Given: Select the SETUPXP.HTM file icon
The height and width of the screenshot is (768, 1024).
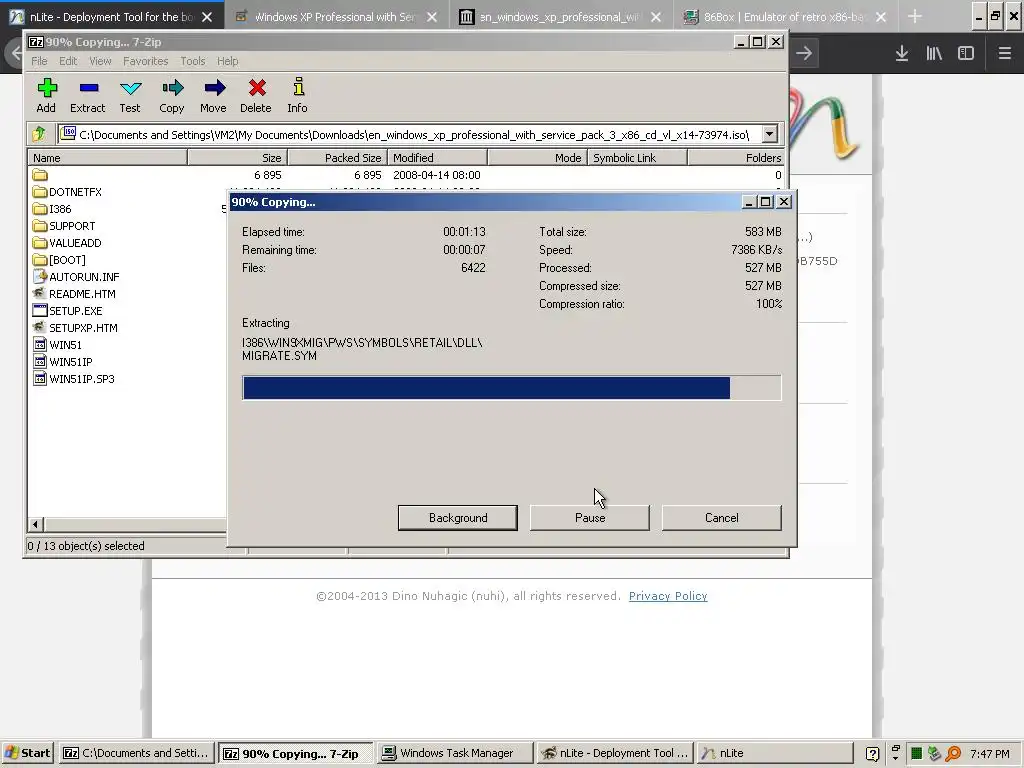Looking at the screenshot, I should tap(40, 328).
